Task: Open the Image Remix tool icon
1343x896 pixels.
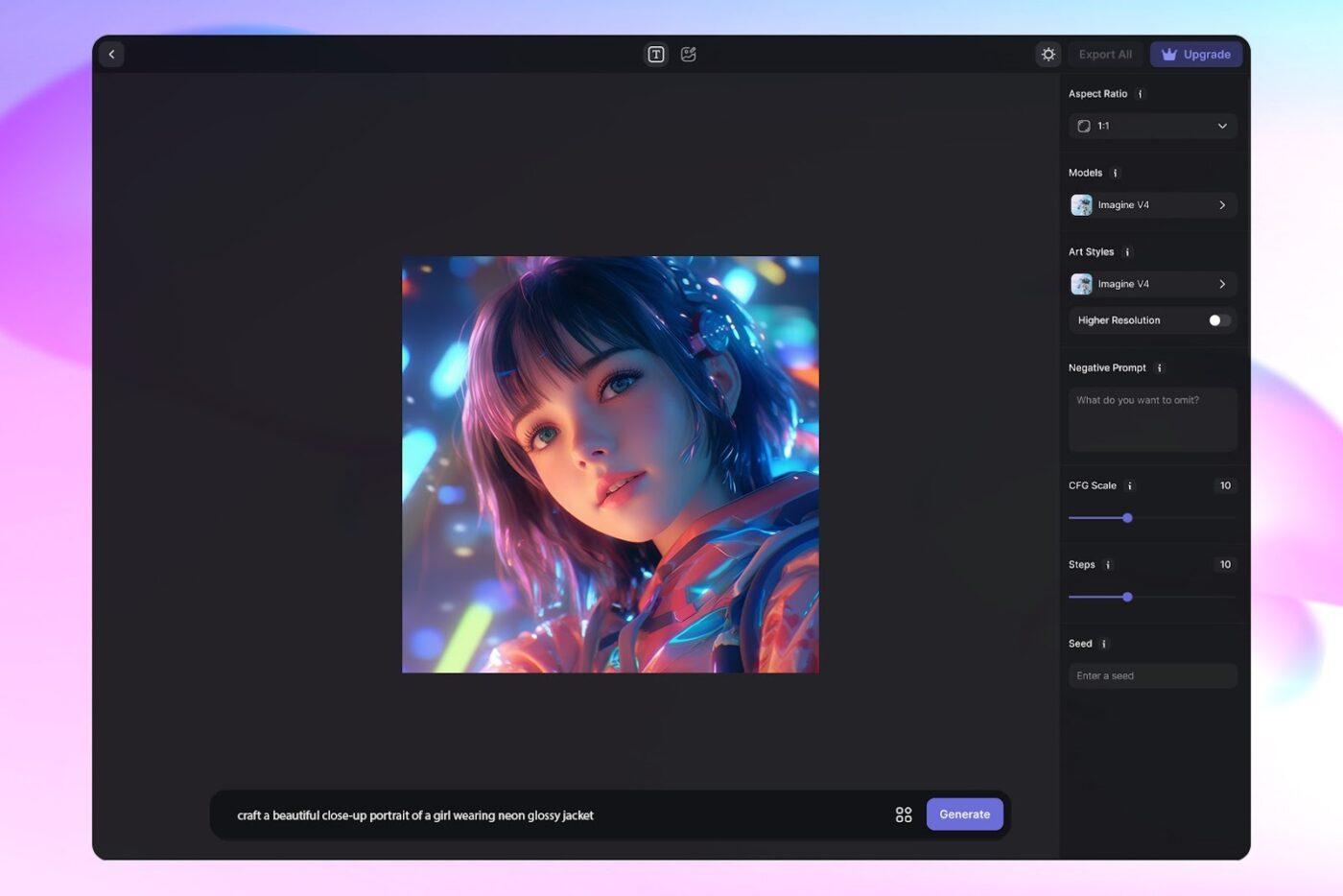Action: point(688,55)
